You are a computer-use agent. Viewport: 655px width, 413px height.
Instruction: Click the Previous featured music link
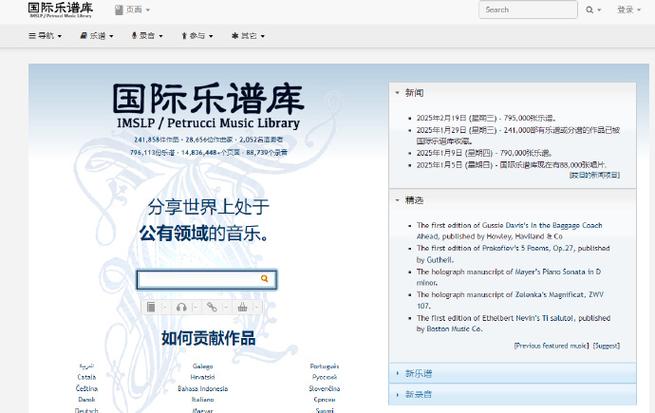(551, 345)
